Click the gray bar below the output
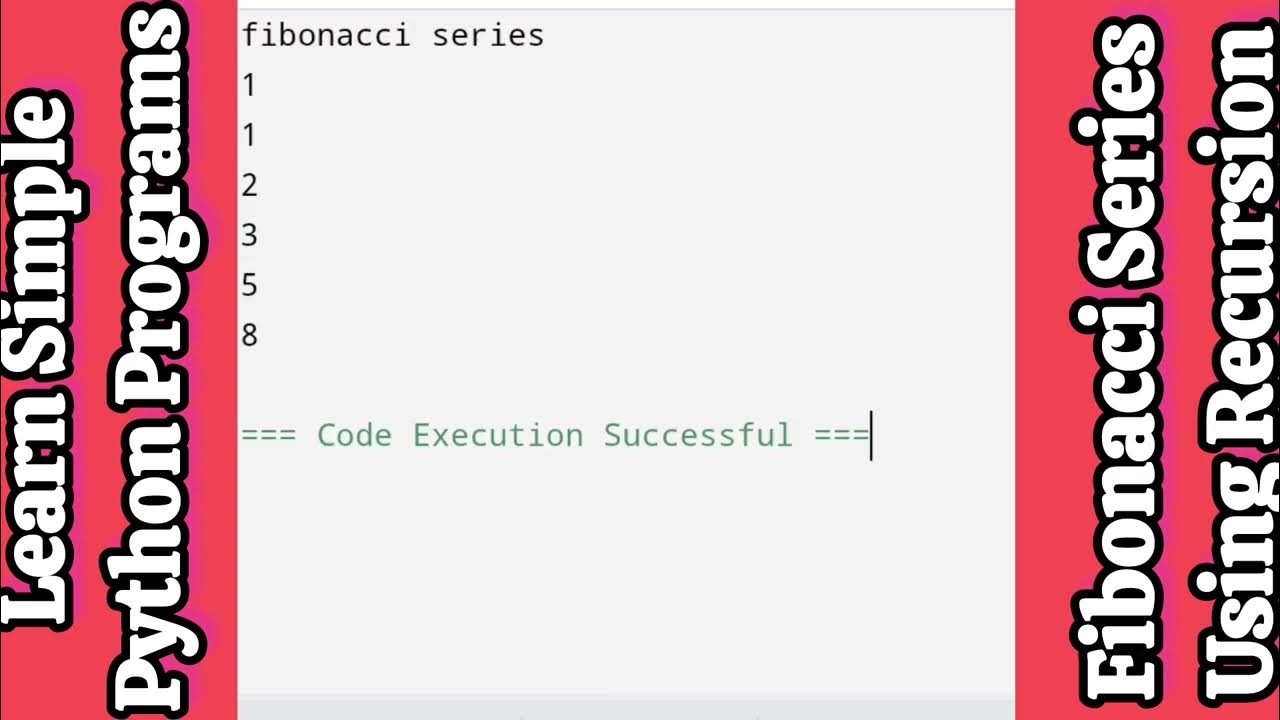Viewport: 1280px width, 720px height. (x=626, y=709)
